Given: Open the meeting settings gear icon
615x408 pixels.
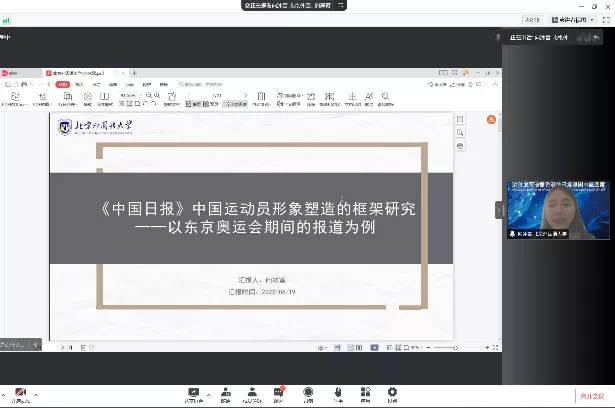Looking at the screenshot, I should (391, 393).
